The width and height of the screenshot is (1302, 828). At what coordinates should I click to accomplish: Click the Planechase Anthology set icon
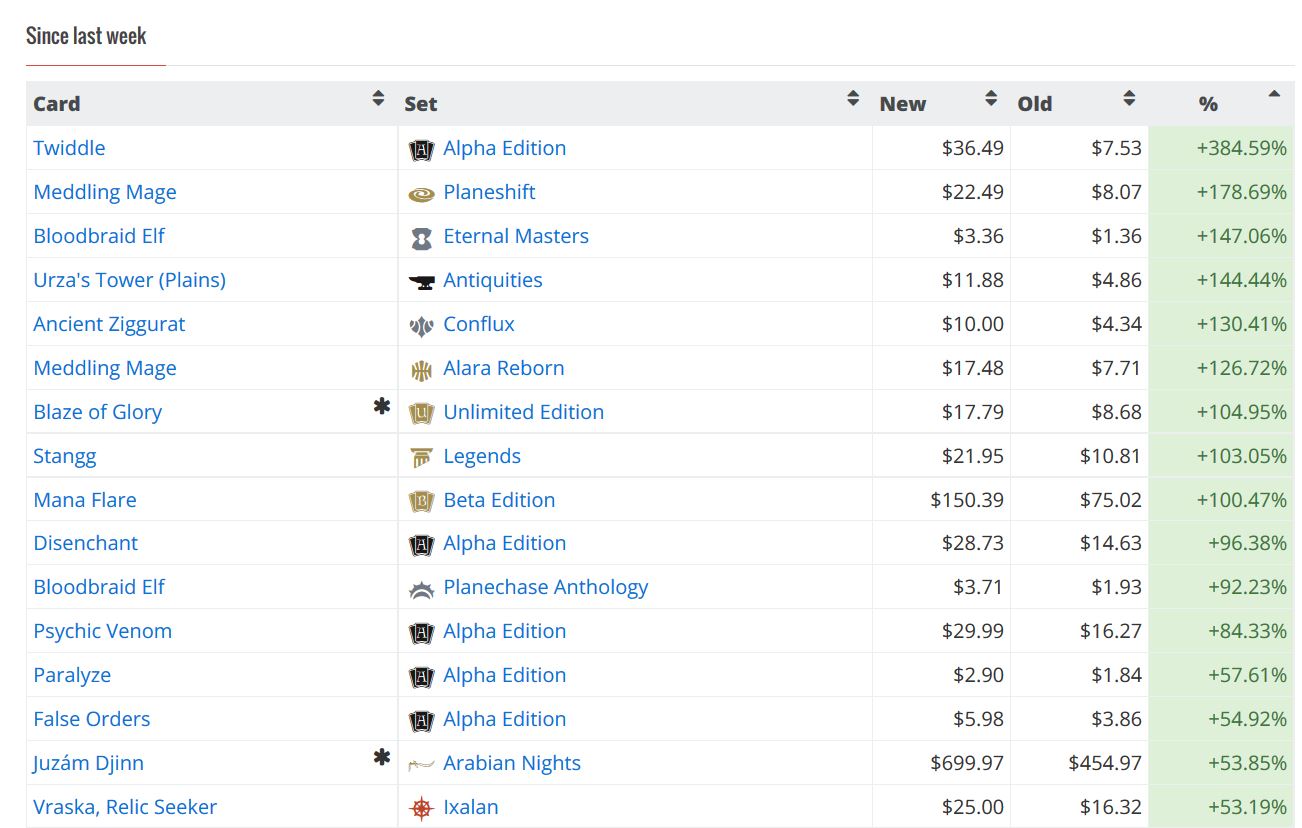pos(421,588)
